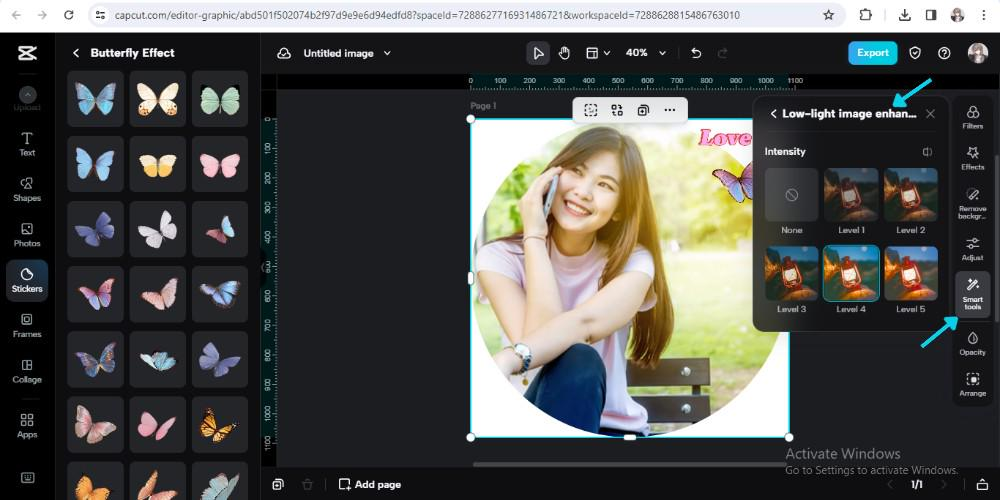Open the Photos panel

[x=27, y=235]
